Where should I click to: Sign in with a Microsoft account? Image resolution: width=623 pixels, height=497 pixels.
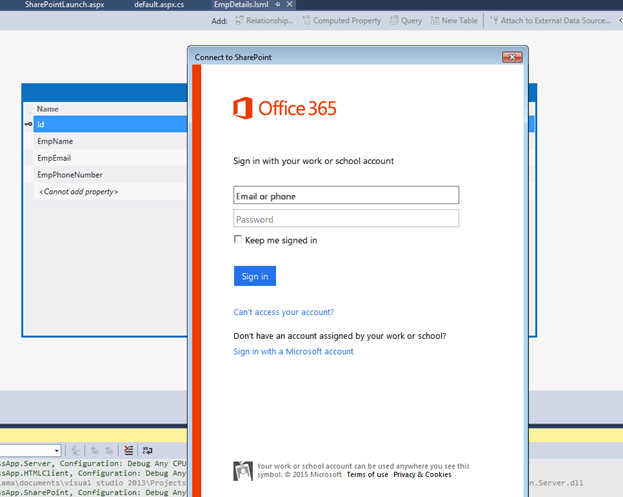pyautogui.click(x=293, y=352)
